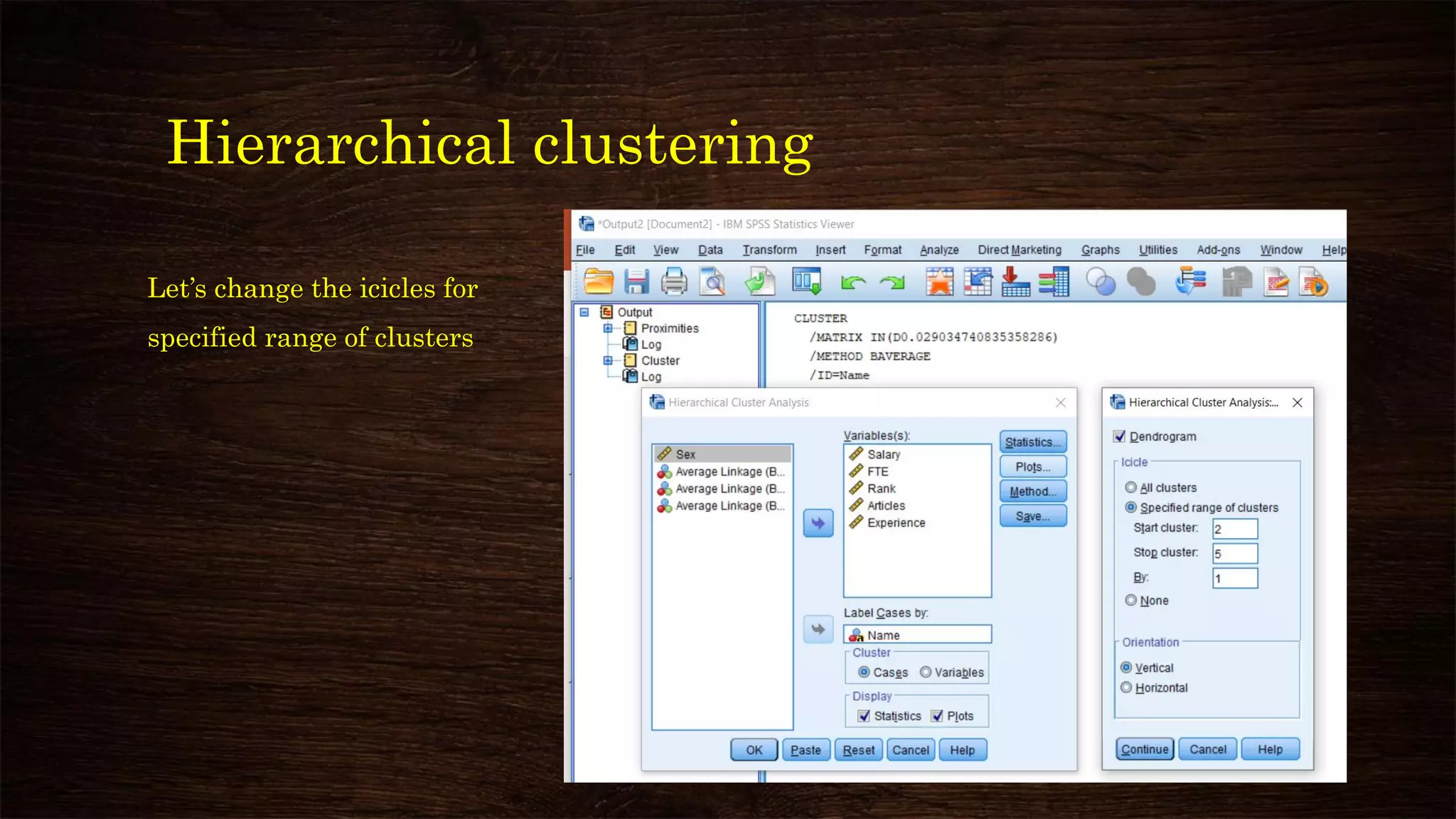Click the gray overlapping circles icon
The width and height of the screenshot is (1456, 819).
pos(1141,282)
